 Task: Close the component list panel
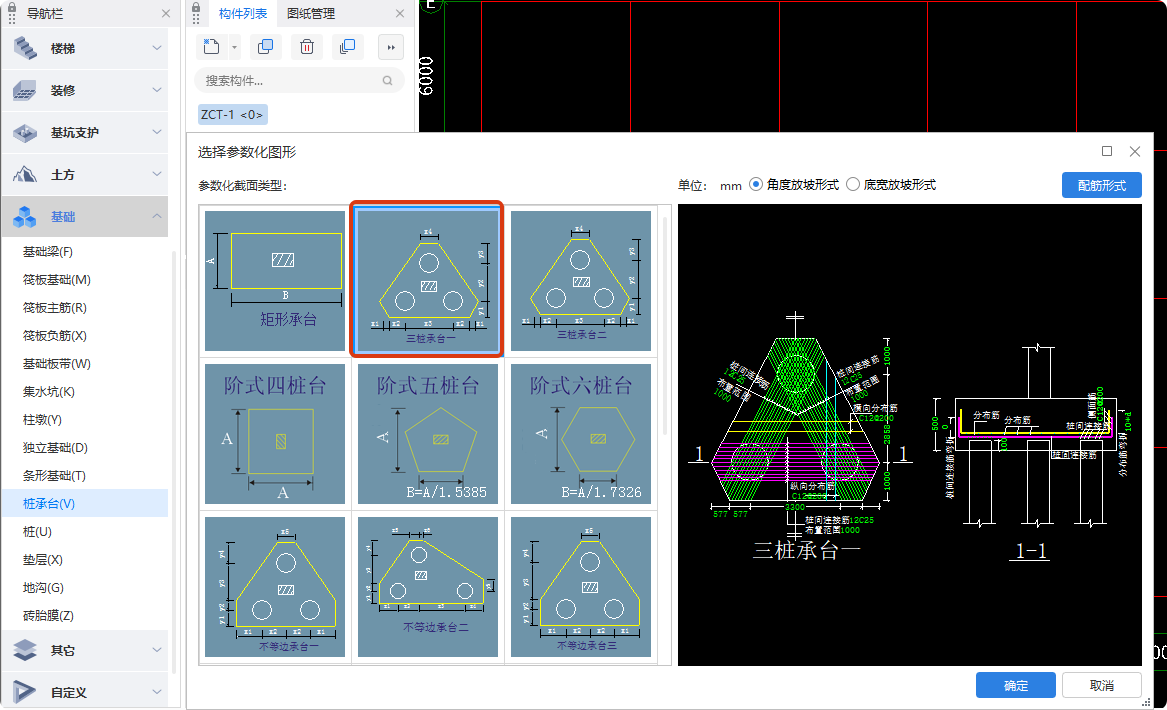400,13
